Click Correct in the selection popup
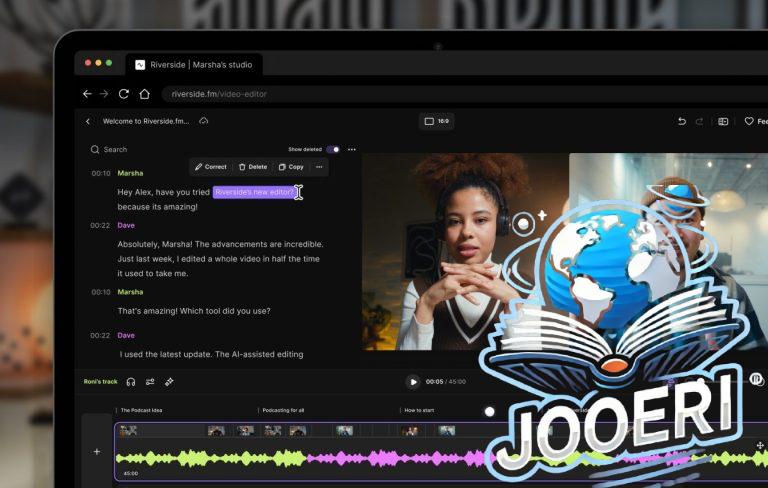Screen dimensions: 768x488 (211, 167)
